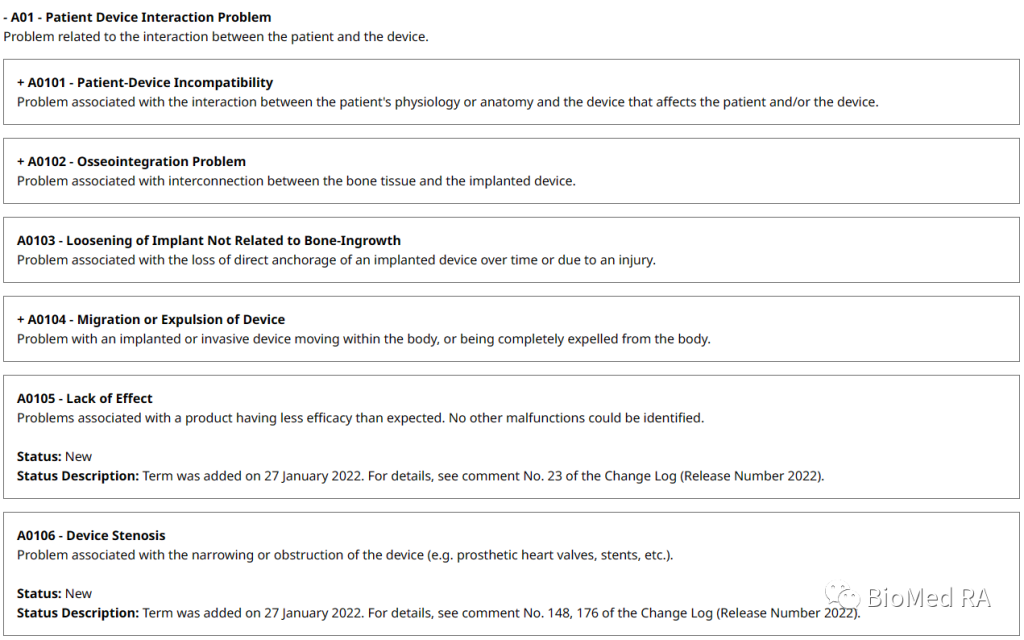Expand A0104 Migration or Expulsion of Device
The height and width of the screenshot is (640, 1024).
[21, 320]
